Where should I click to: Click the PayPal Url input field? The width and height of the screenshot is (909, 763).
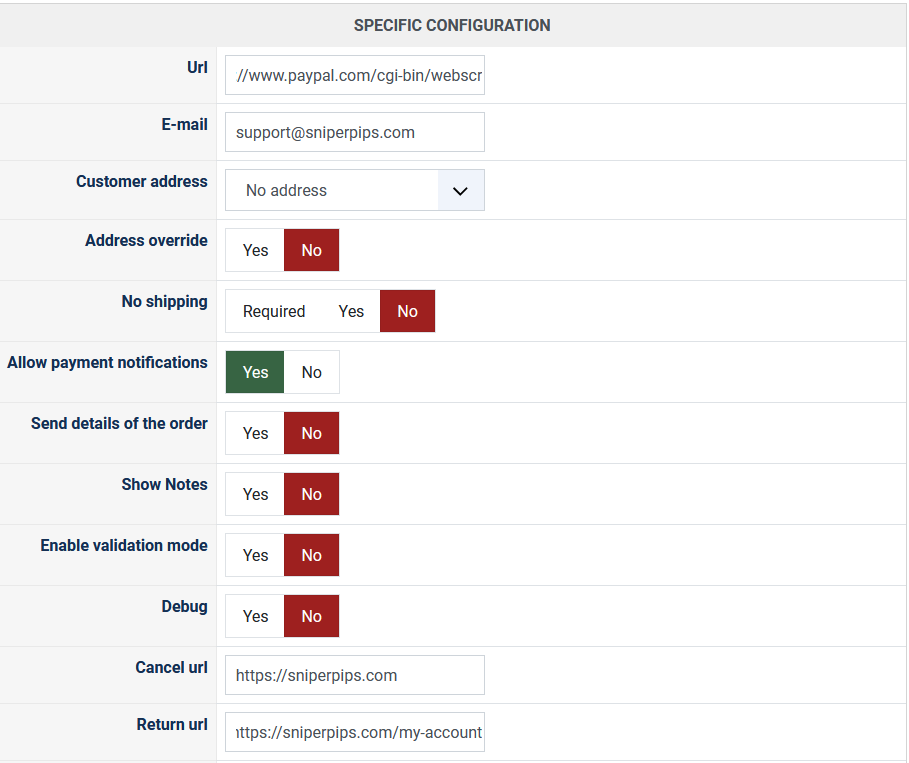coord(355,75)
